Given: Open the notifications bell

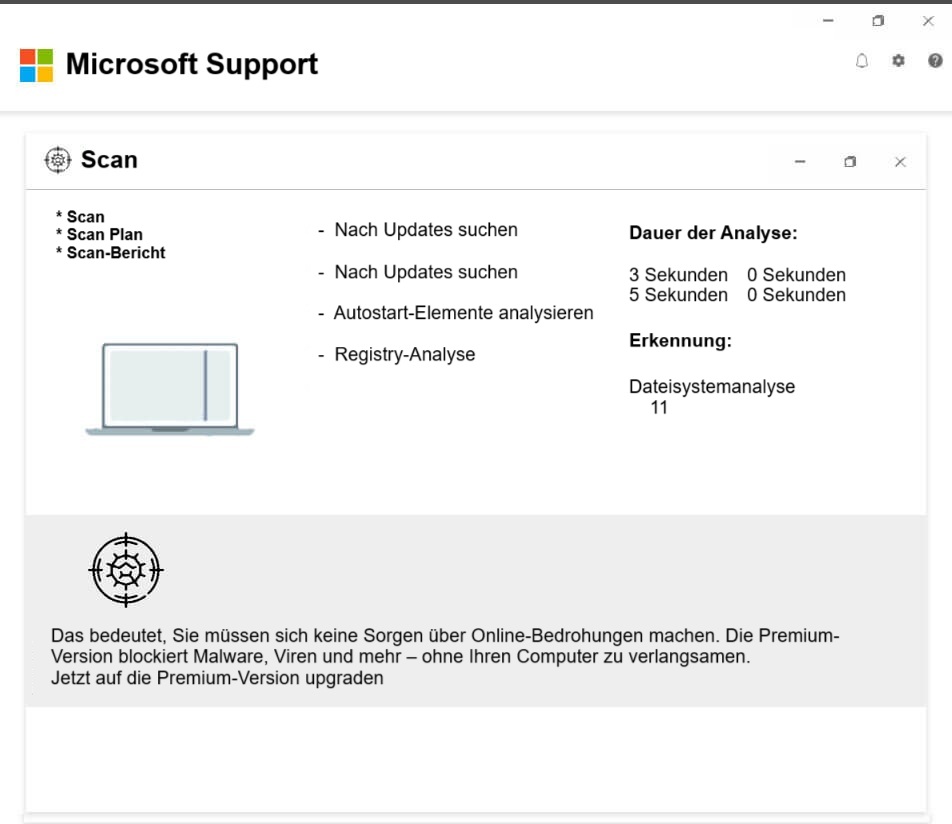Looking at the screenshot, I should 862,61.
